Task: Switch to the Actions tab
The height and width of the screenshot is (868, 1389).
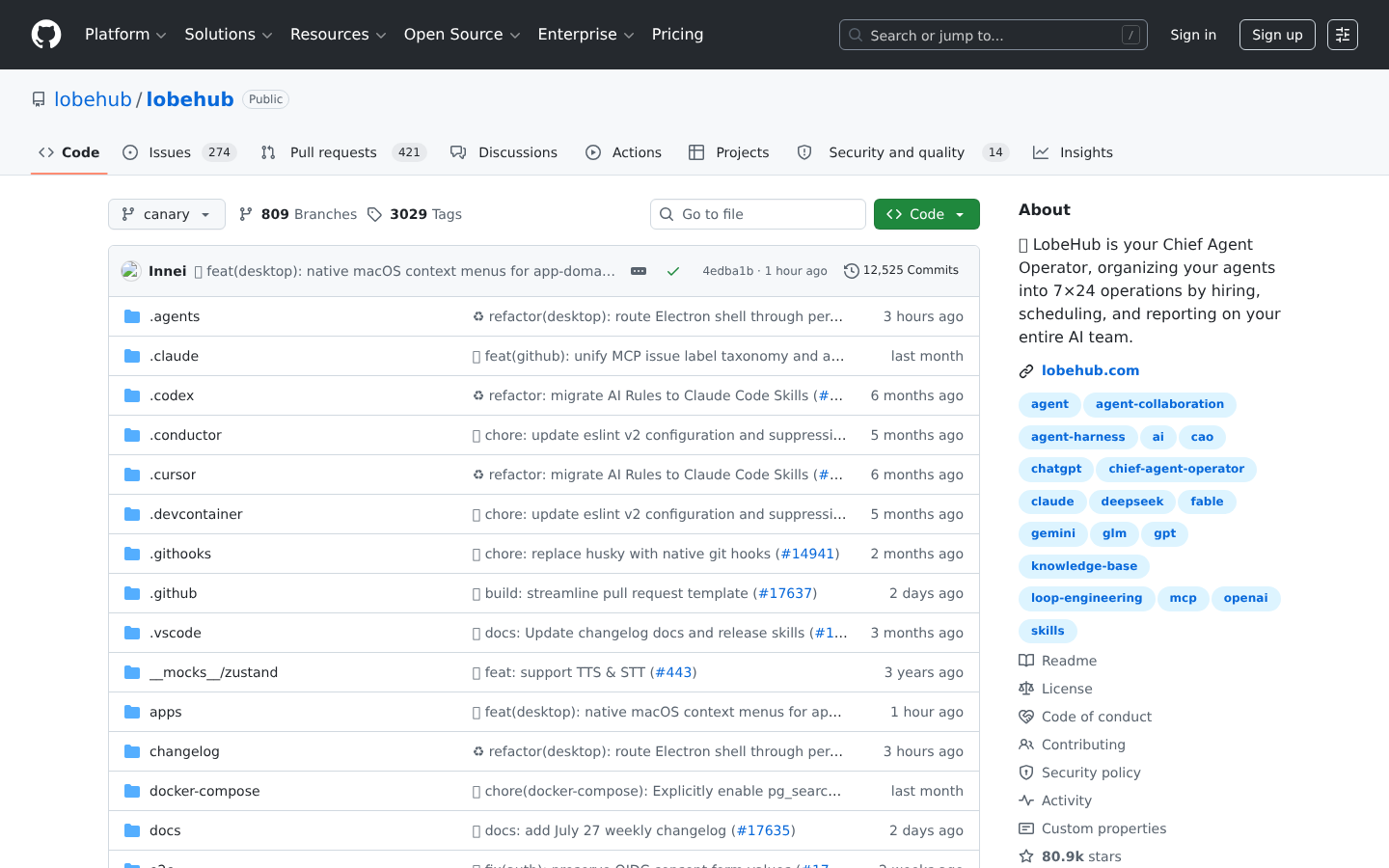Action: 624,152
